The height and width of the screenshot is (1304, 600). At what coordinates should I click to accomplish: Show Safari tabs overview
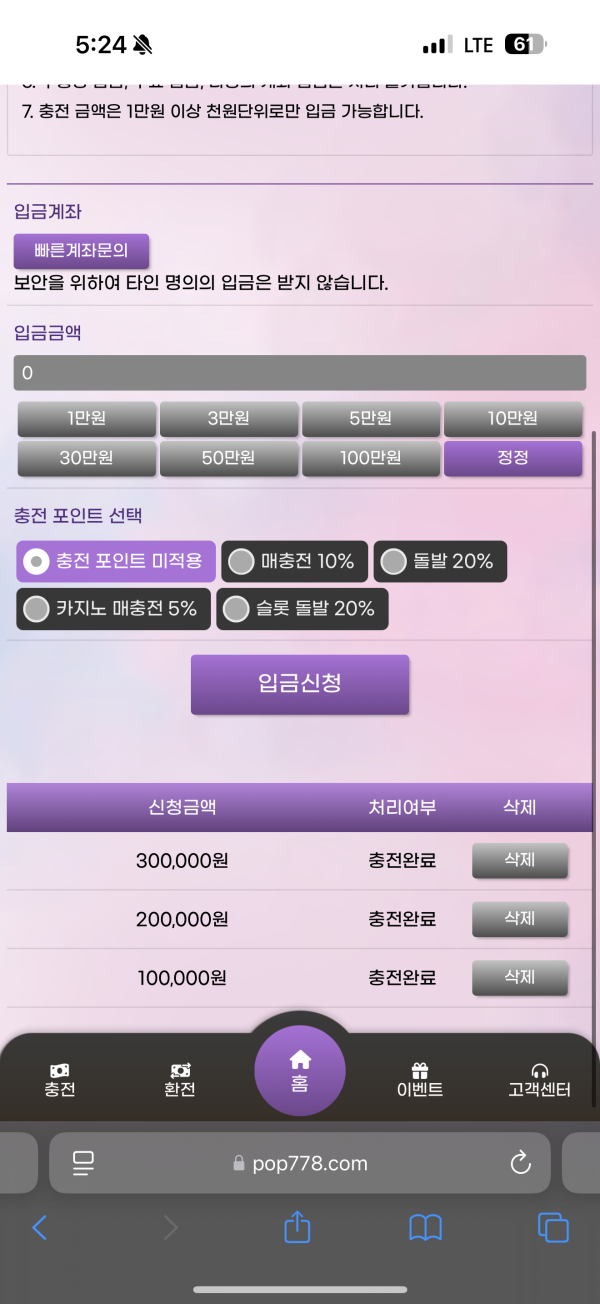pos(552,1227)
